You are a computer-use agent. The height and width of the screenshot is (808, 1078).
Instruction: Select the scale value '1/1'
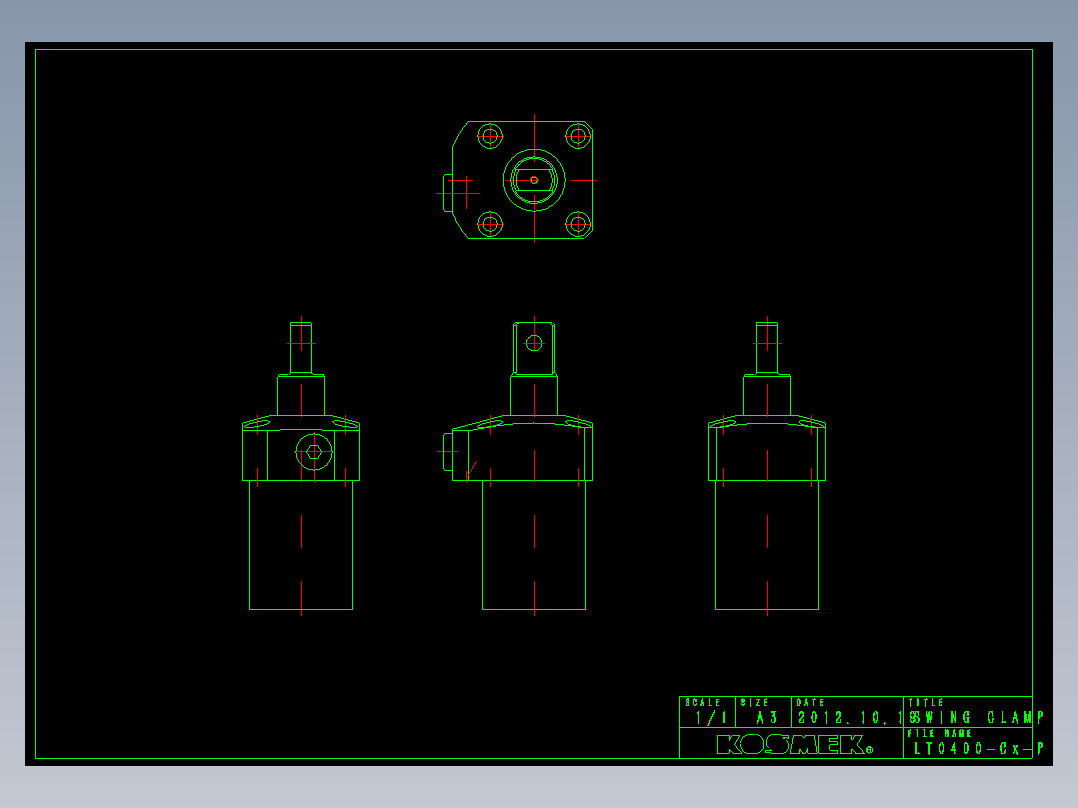[x=711, y=718]
